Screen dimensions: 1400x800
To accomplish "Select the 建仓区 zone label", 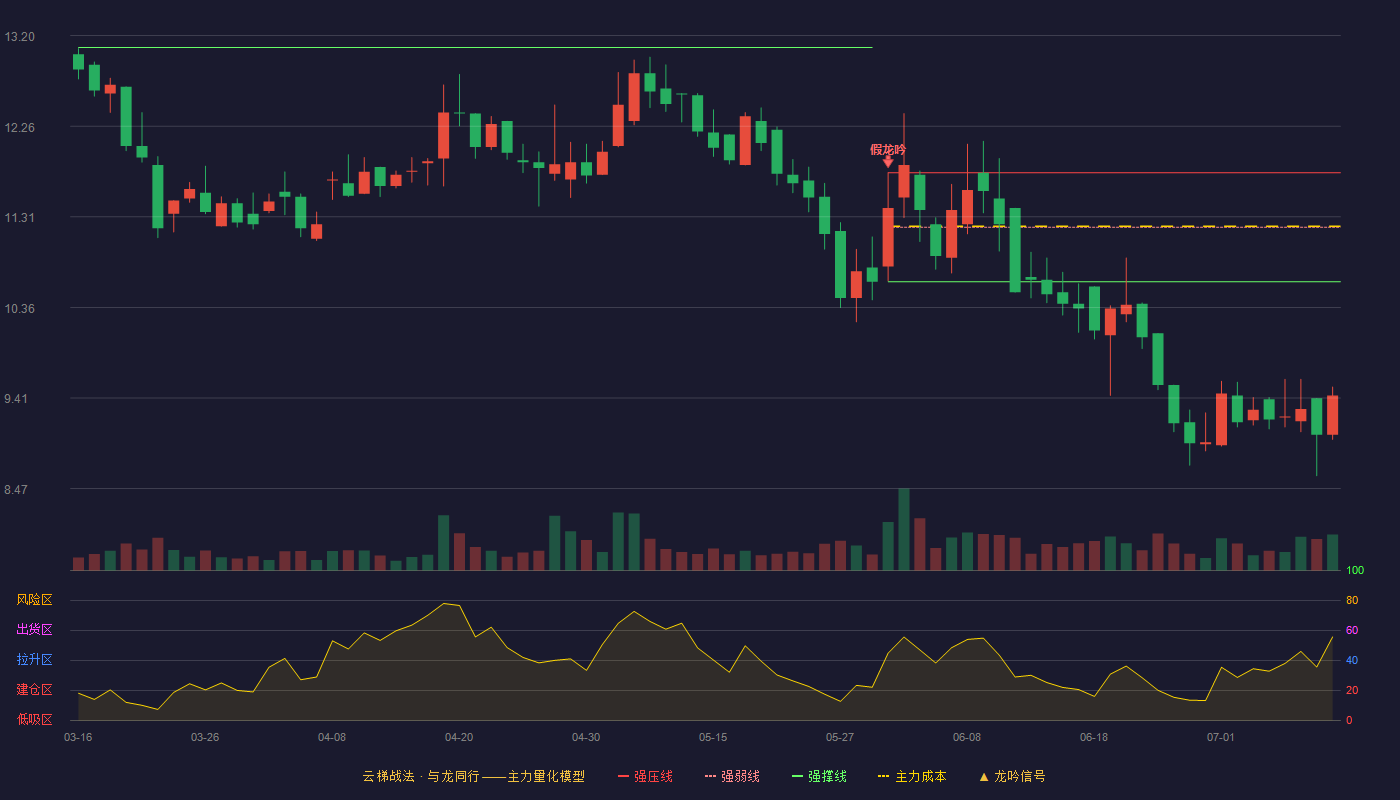I will [34, 690].
